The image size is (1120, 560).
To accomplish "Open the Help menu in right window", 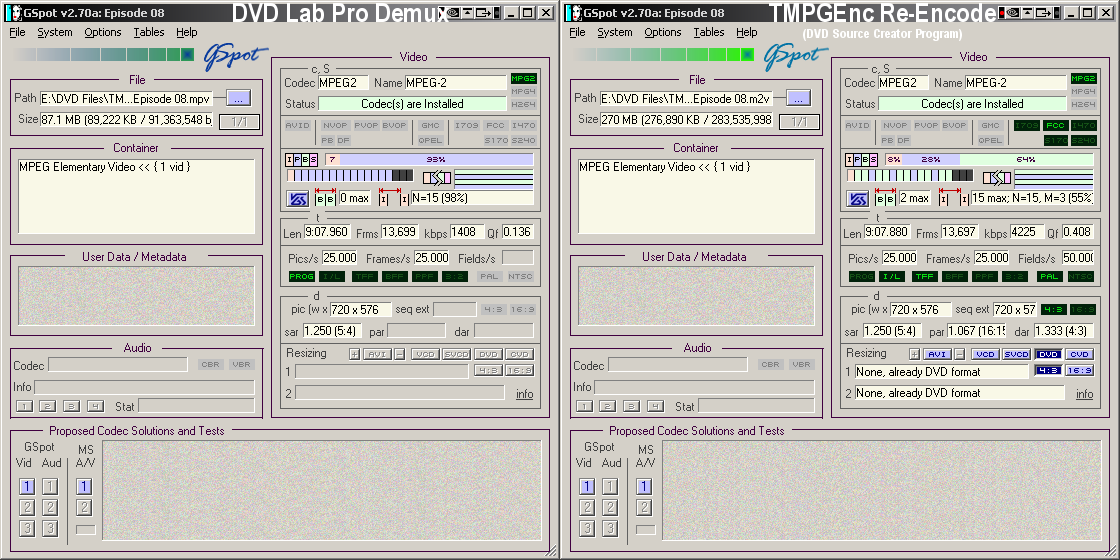I will (746, 32).
